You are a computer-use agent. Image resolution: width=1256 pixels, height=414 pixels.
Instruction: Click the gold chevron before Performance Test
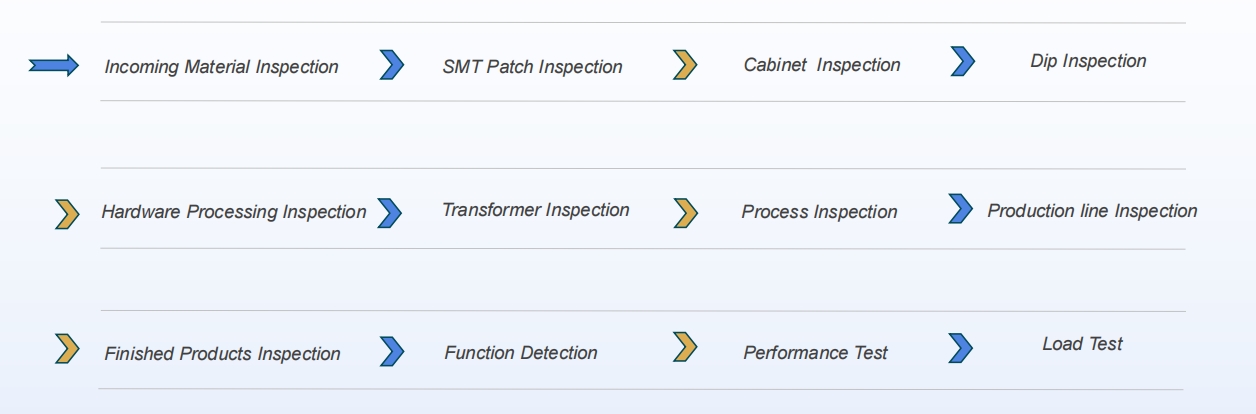click(685, 347)
